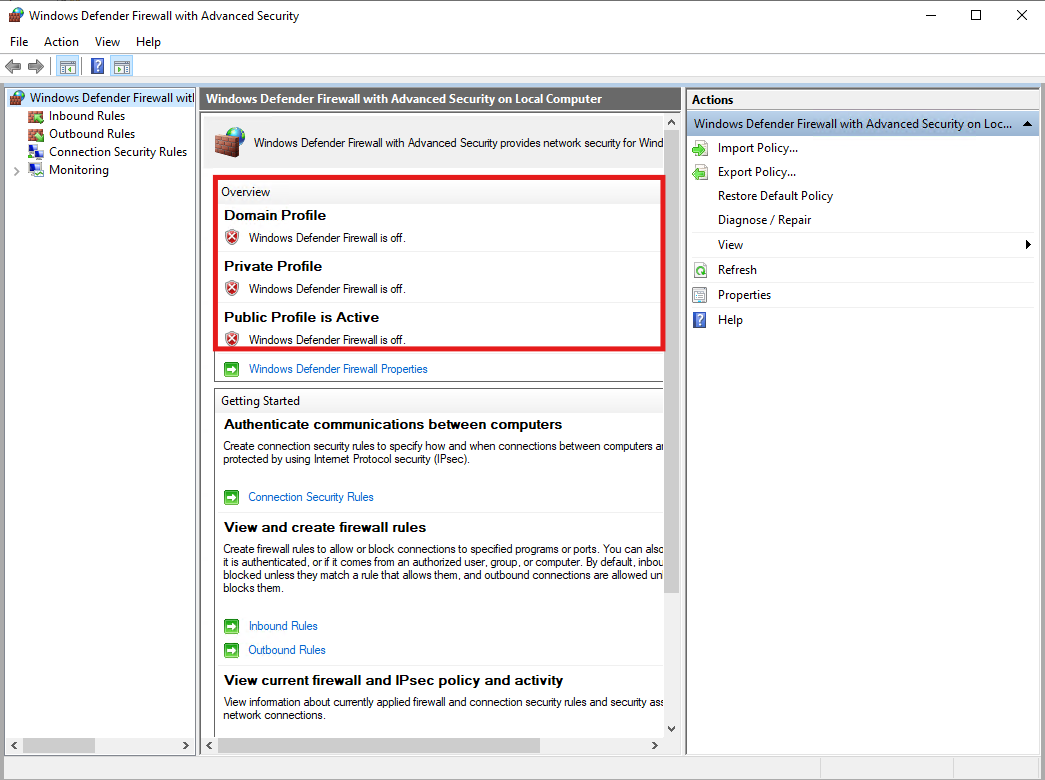
Task: Click the Properties icon in Actions pane
Action: point(700,295)
